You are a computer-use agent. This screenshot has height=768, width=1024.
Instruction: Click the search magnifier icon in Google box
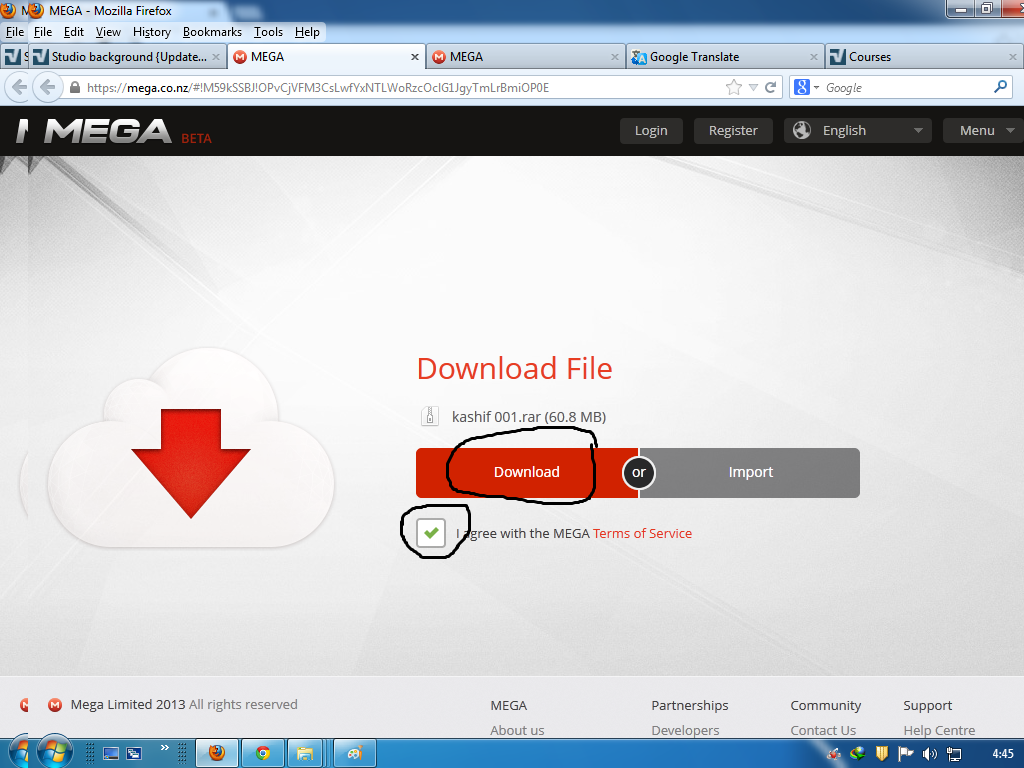(1000, 87)
